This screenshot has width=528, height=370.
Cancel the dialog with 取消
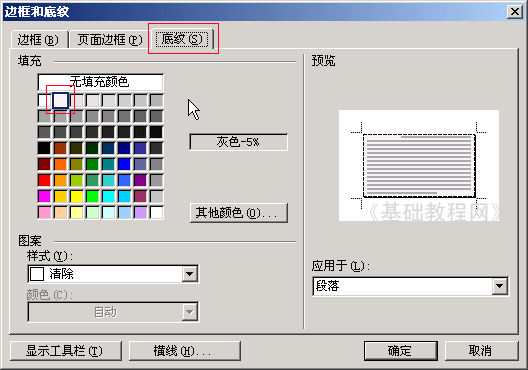tap(481, 351)
